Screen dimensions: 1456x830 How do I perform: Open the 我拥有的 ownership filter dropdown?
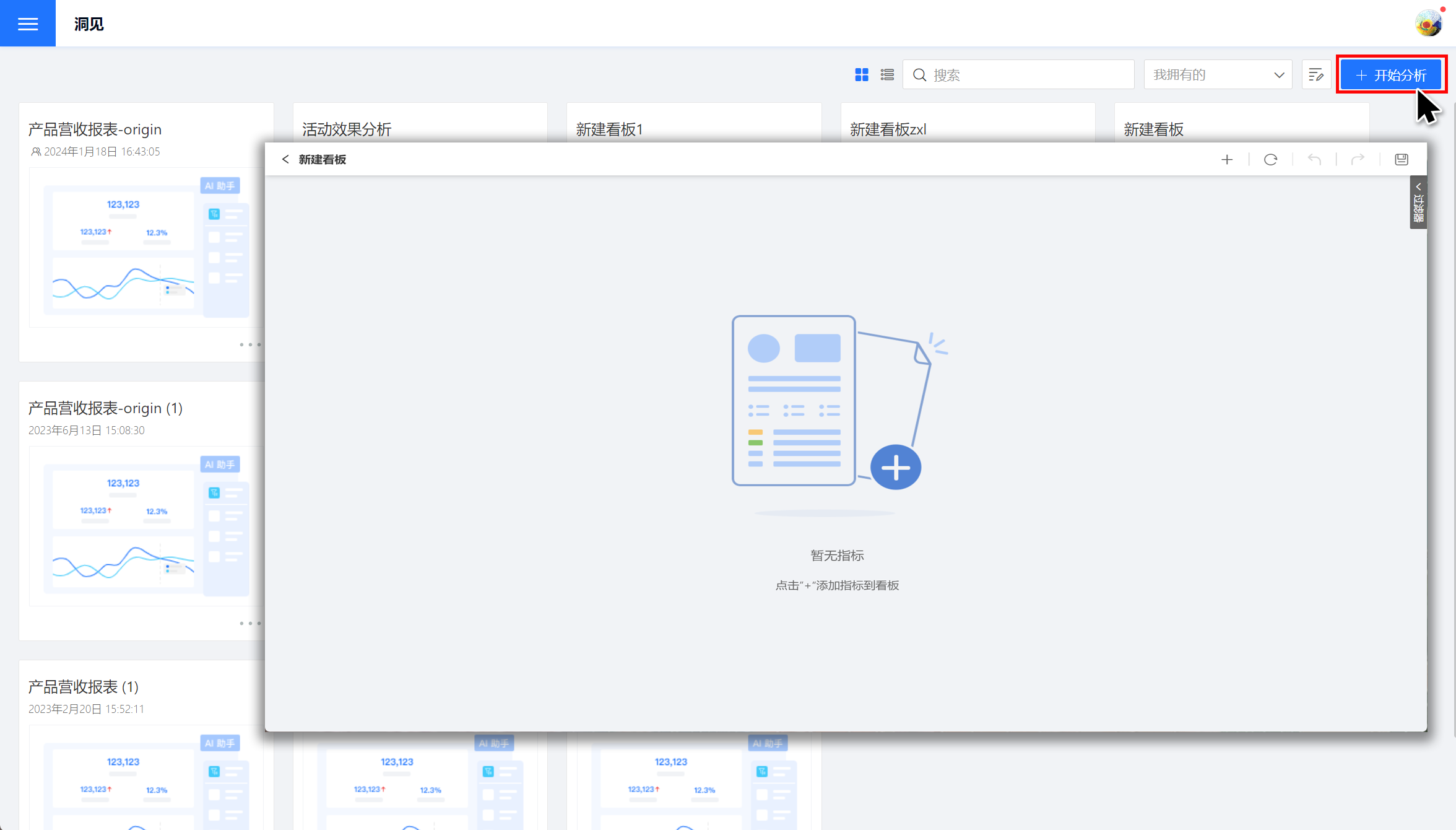pos(1217,75)
